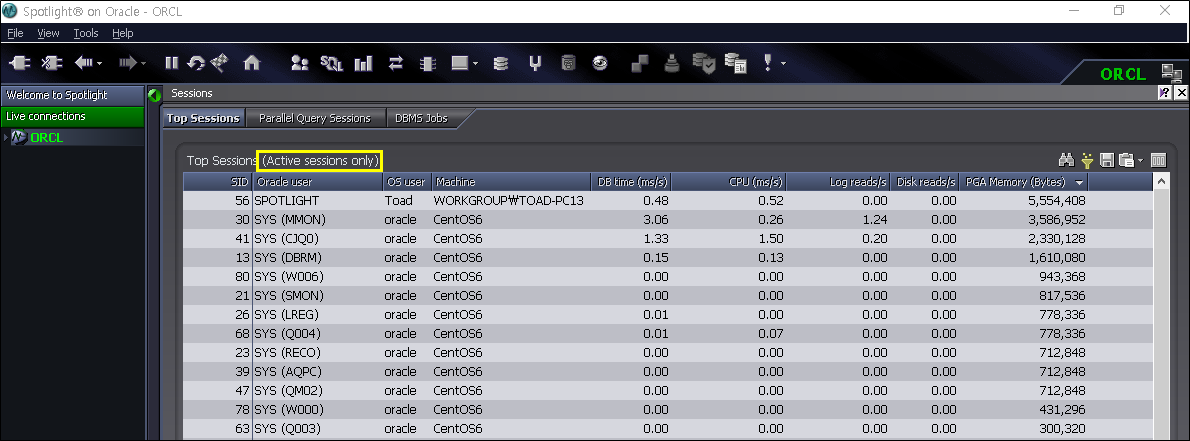Image resolution: width=1190 pixels, height=441 pixels.
Task: Go to Home page via house icon
Action: 251,64
